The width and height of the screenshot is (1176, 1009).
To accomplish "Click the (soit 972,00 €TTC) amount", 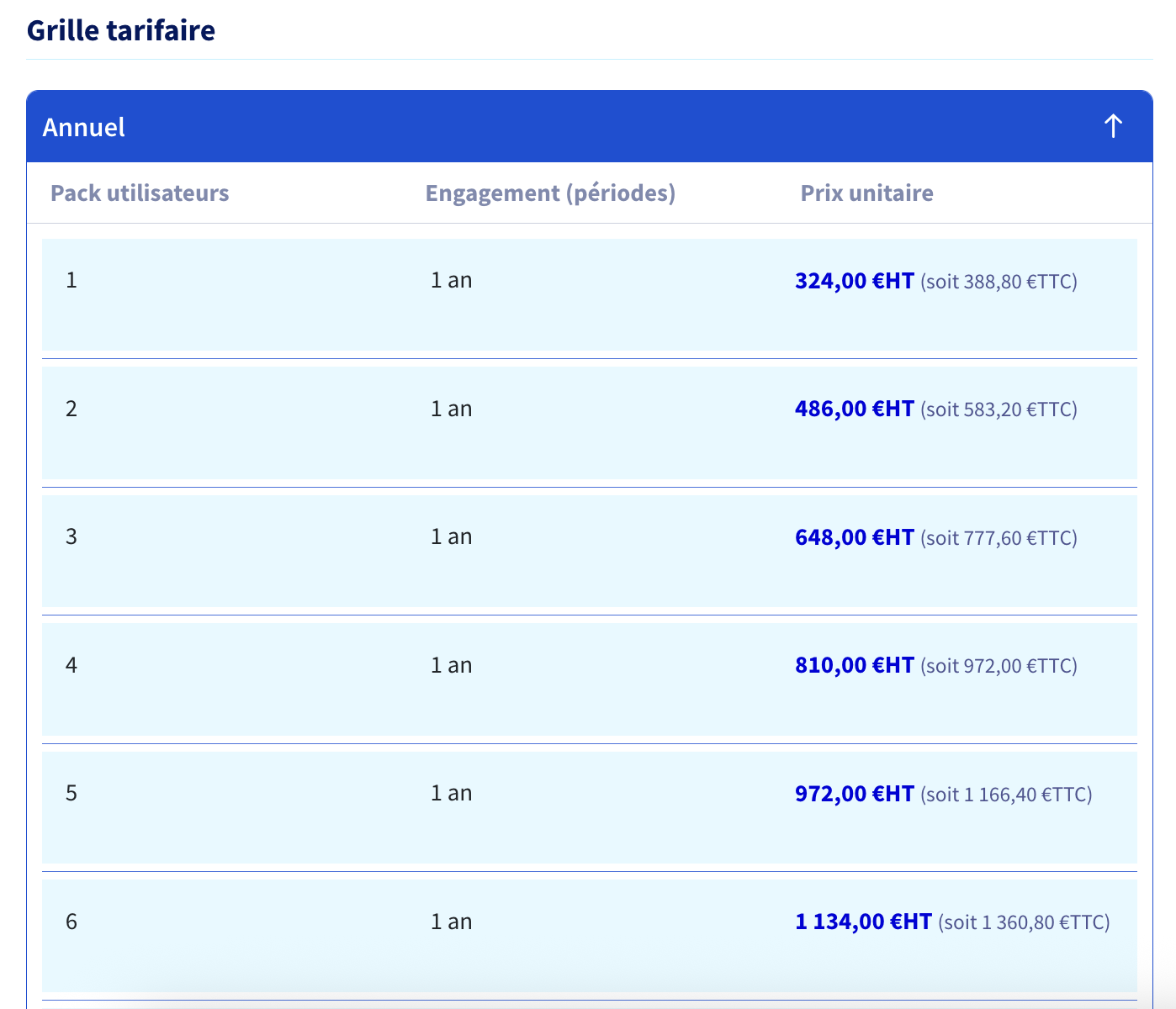I will (999, 666).
